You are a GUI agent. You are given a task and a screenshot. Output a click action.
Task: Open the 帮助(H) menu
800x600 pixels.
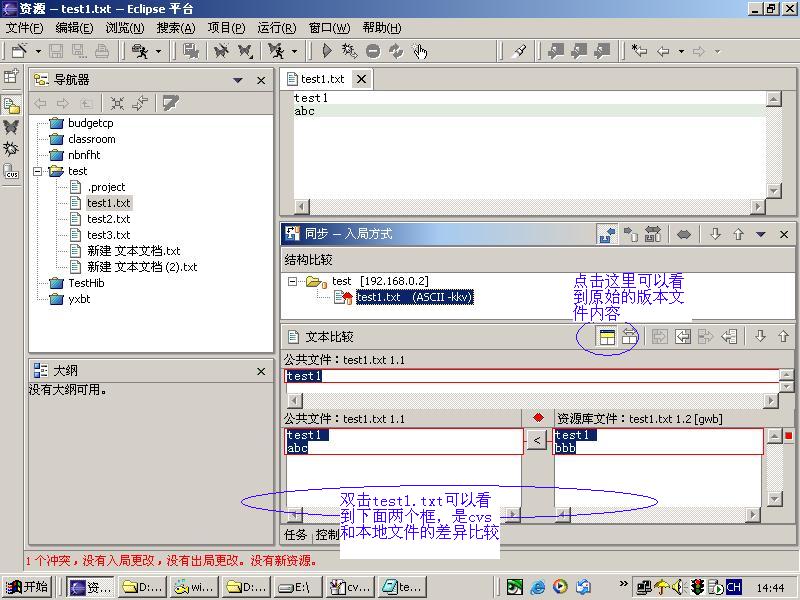(382, 28)
